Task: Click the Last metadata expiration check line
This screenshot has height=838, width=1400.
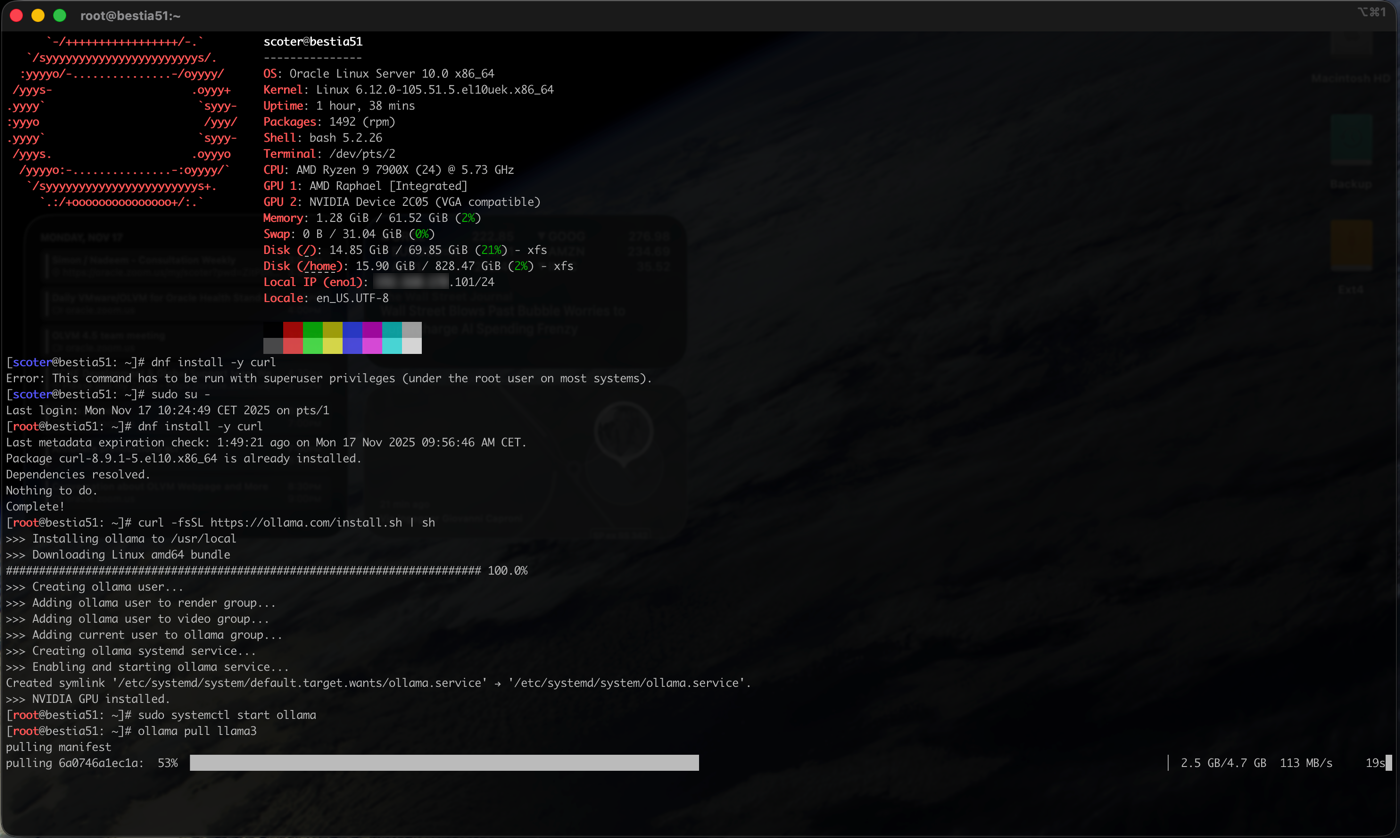Action: tap(267, 442)
